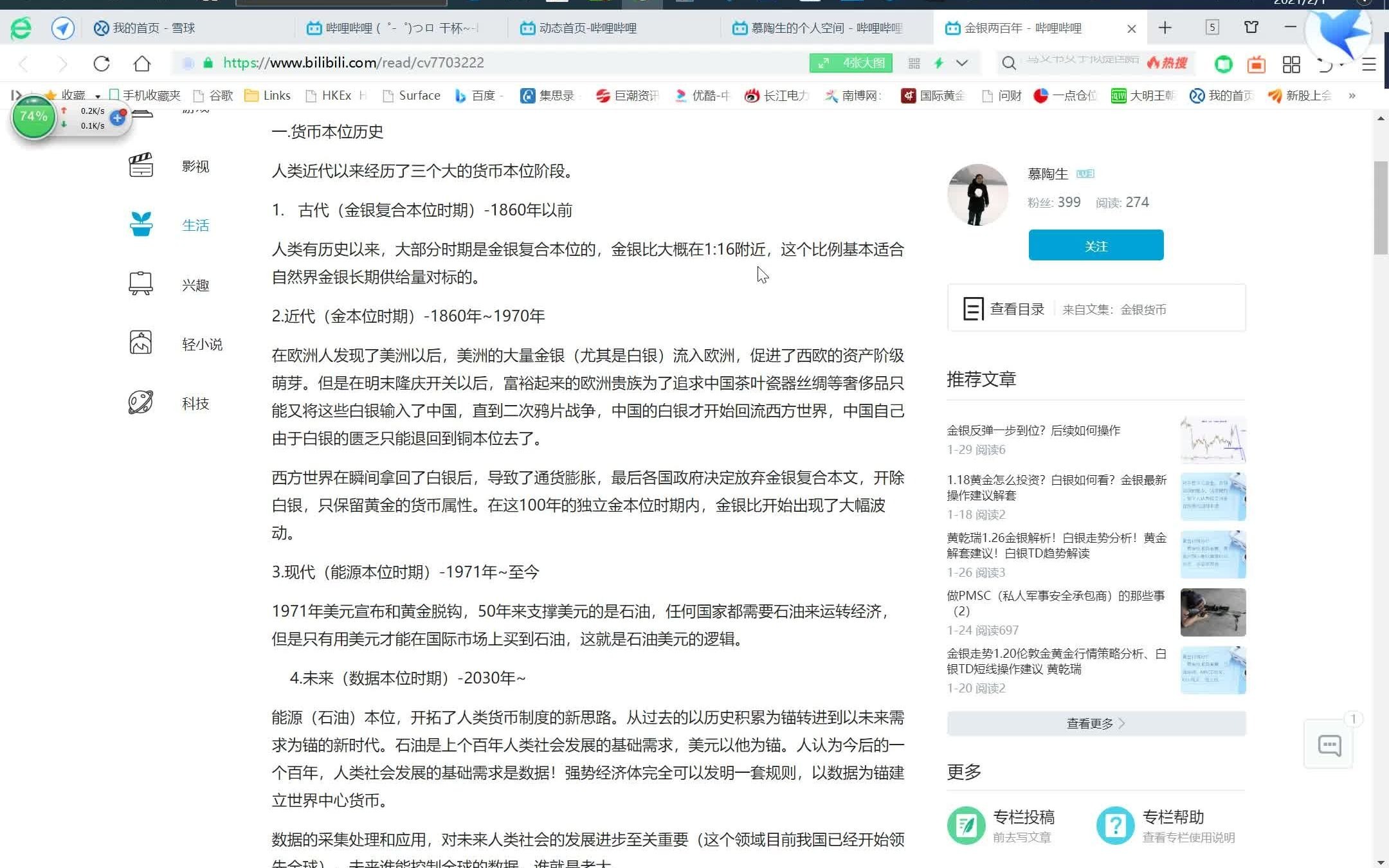Screen dimensions: 1389x868
Task: Go to browser home page icon
Action: pos(142,63)
